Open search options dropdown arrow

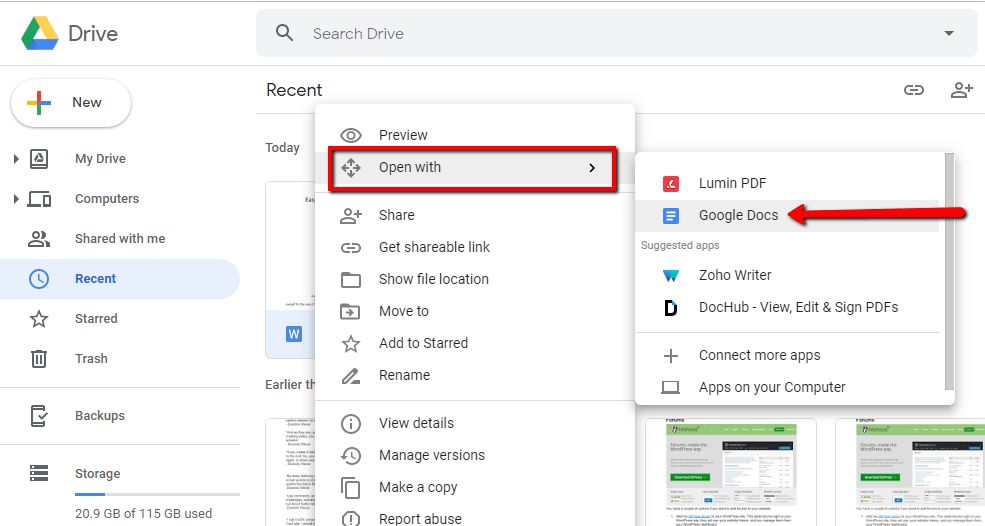(949, 33)
